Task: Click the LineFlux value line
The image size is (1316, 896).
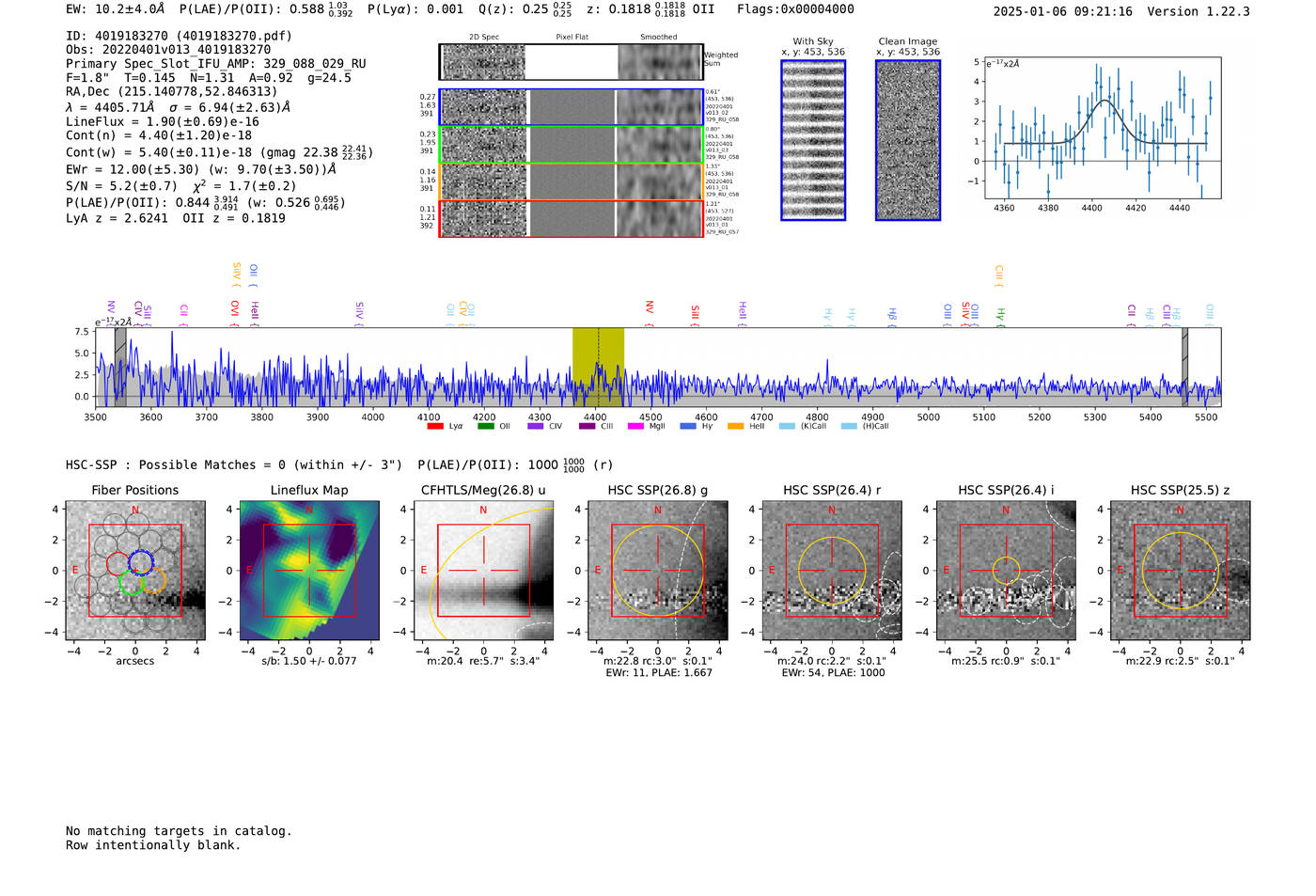Action: click(163, 121)
